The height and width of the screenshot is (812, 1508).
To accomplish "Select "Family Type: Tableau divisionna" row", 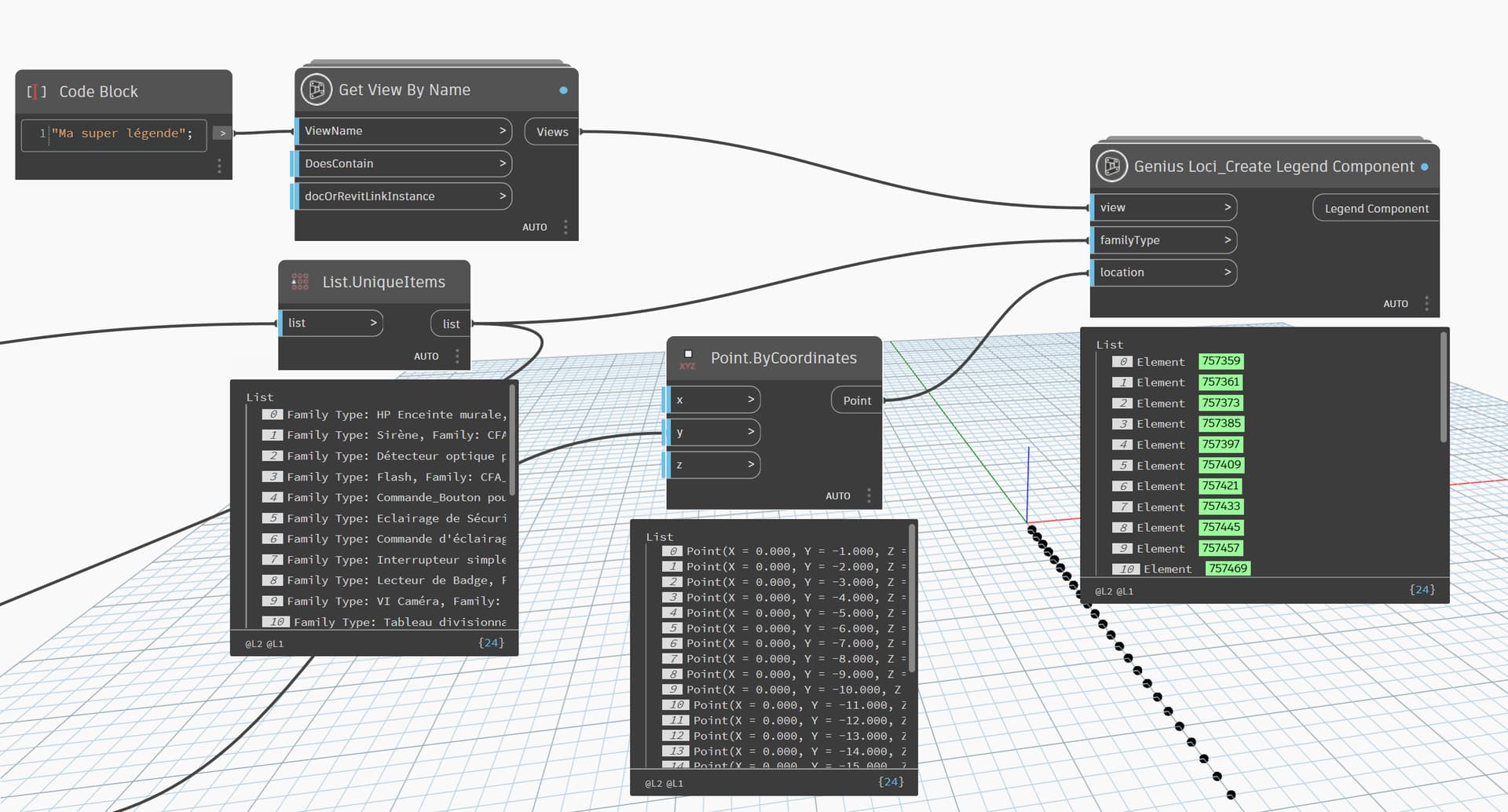I will pos(384,622).
